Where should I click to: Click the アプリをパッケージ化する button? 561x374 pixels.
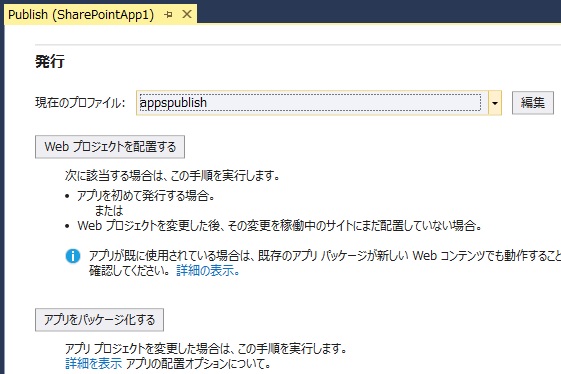coord(99,320)
